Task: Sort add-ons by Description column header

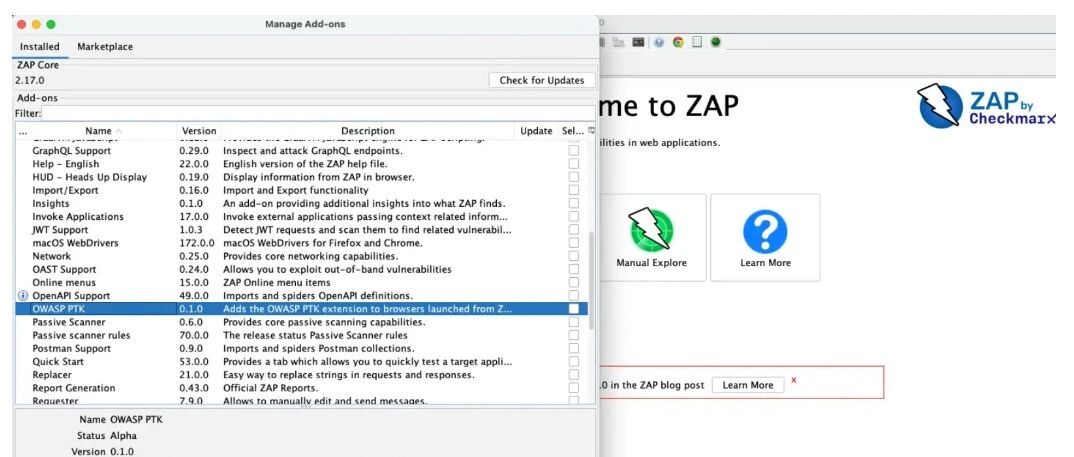Action: pyautogui.click(x=368, y=131)
